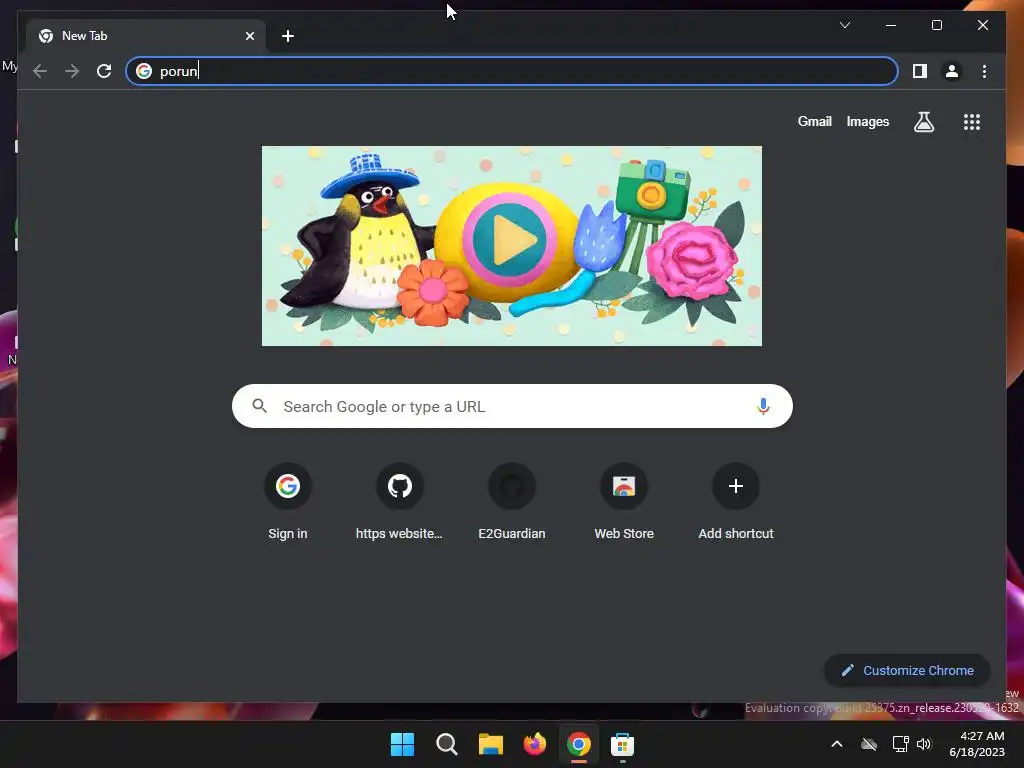Viewport: 1024px width, 768px height.
Task: Close the New Tab tab
Action: click(249, 36)
